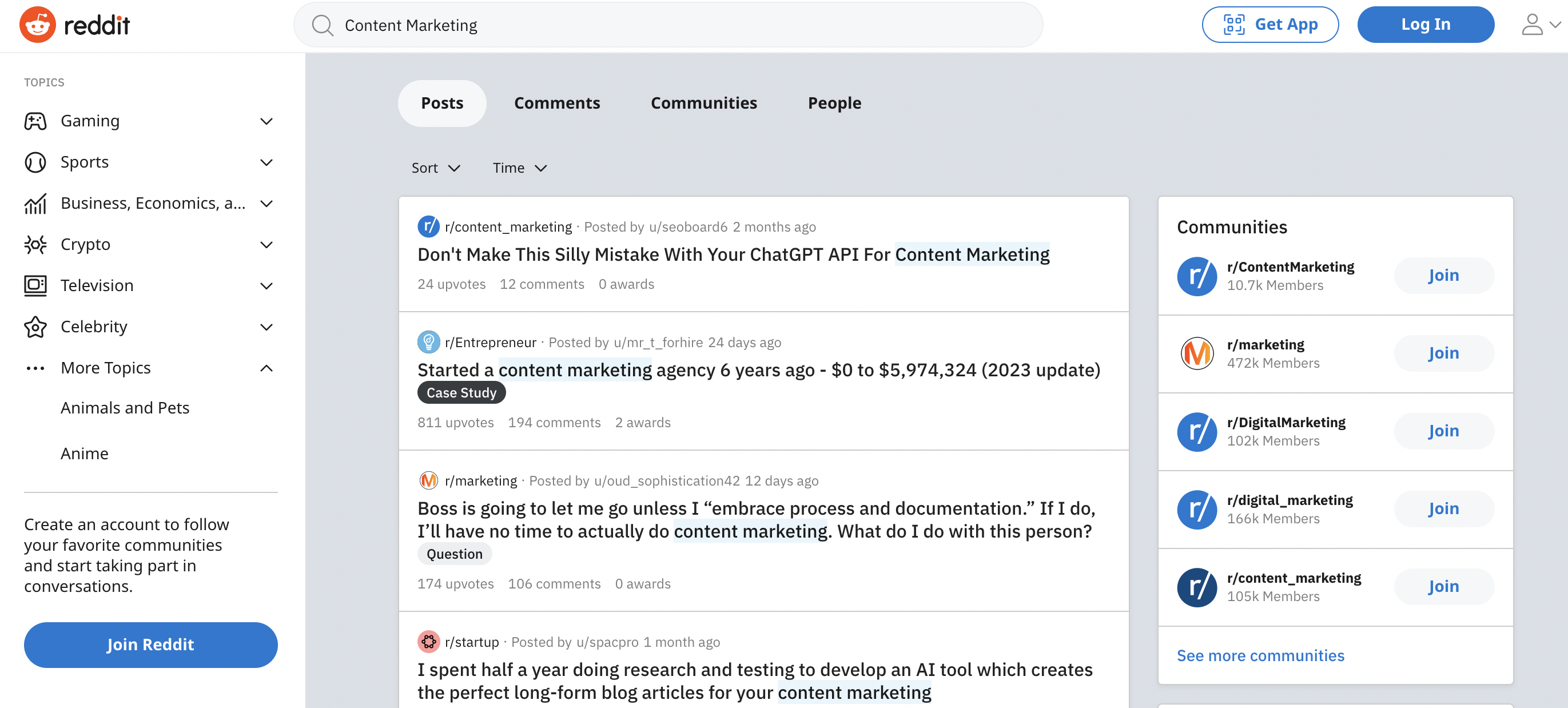The image size is (1568, 708).
Task: Click the Television screen icon
Action: 35,285
